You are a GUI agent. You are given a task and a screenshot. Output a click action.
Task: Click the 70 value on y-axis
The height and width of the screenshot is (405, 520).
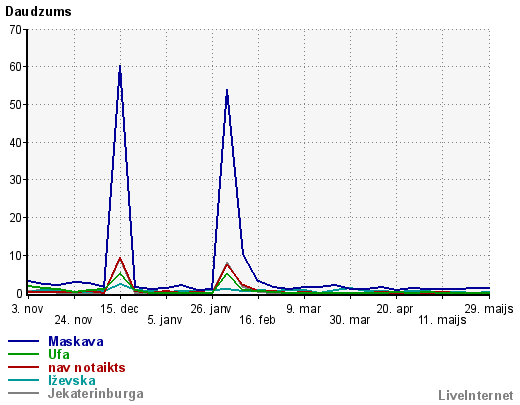pos(16,30)
